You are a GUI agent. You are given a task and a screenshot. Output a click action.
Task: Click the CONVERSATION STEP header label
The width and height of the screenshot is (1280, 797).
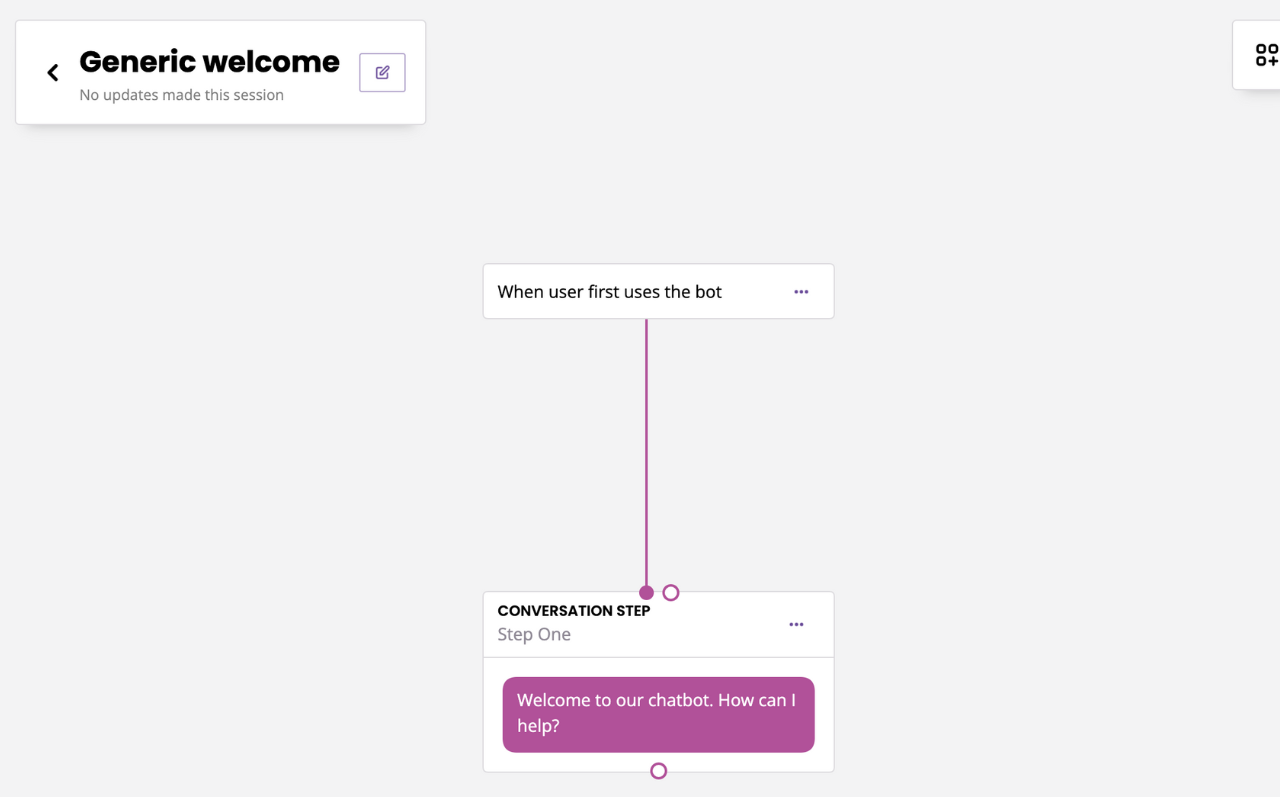(574, 611)
